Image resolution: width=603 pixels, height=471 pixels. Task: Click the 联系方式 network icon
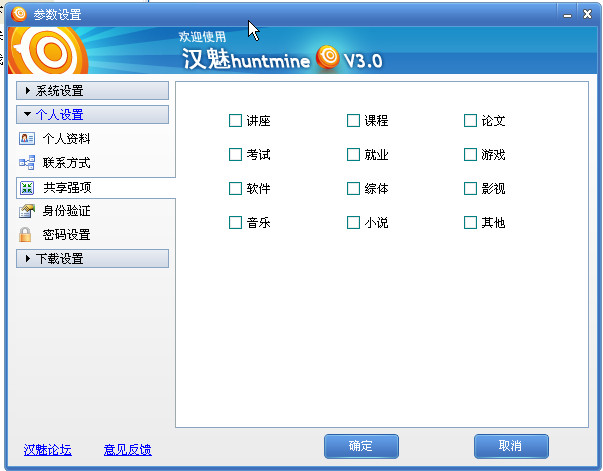(27, 163)
